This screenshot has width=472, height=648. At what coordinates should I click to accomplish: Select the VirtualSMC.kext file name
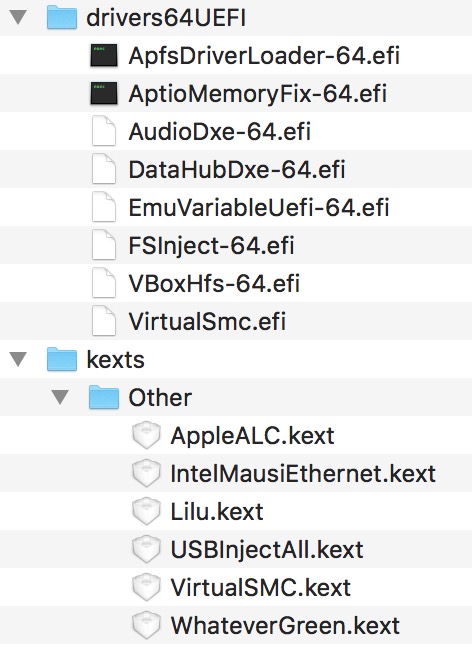[x=261, y=588]
